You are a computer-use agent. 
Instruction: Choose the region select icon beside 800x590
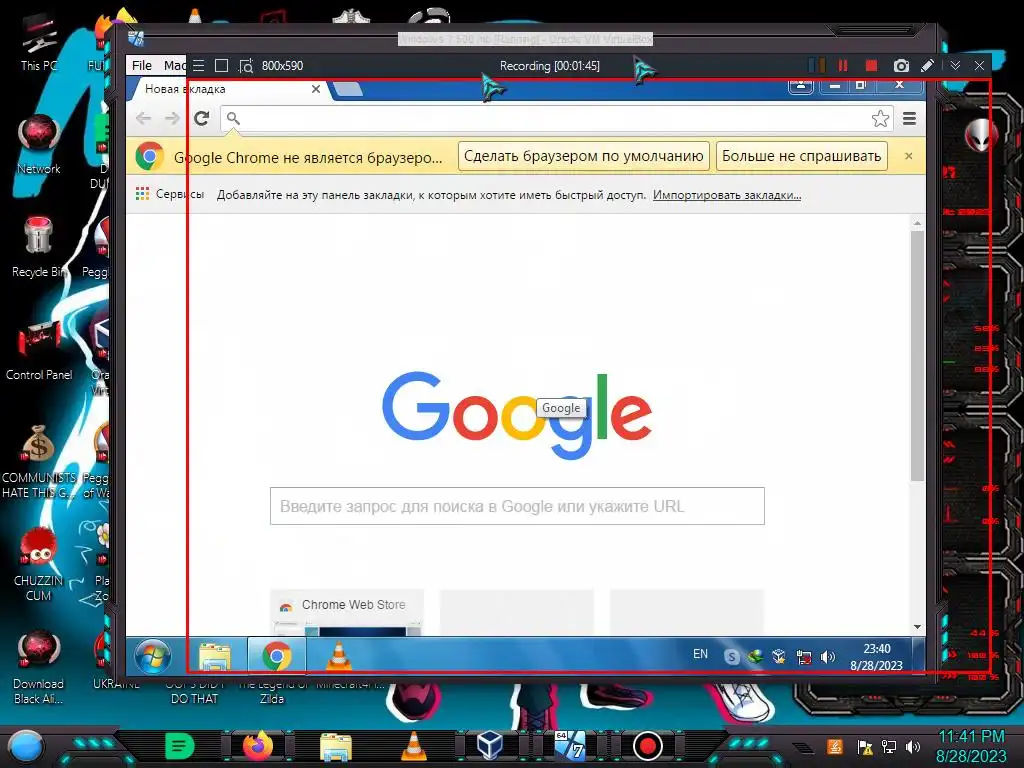(x=246, y=65)
